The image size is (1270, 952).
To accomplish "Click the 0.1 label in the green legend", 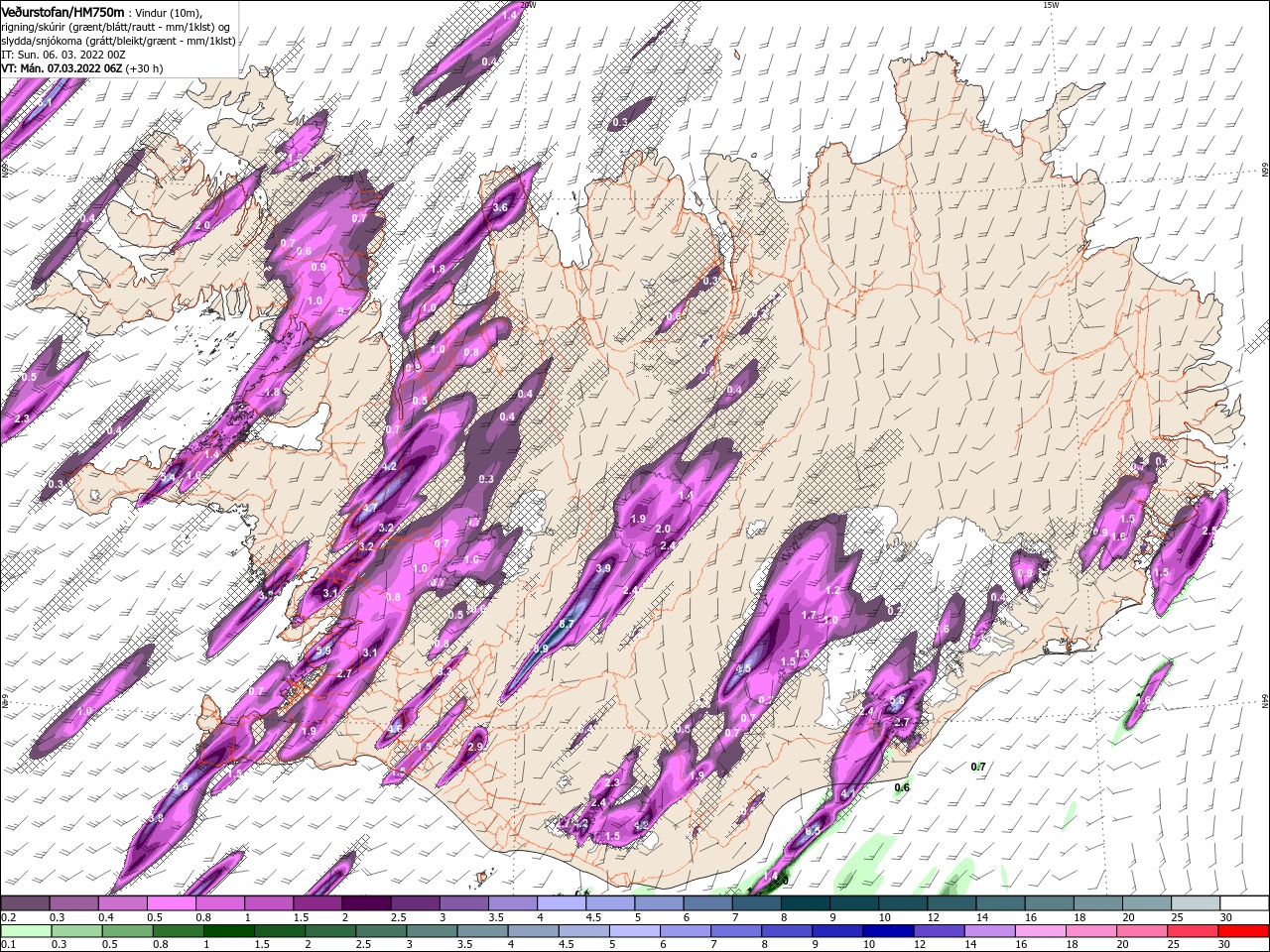I will [x=8, y=945].
